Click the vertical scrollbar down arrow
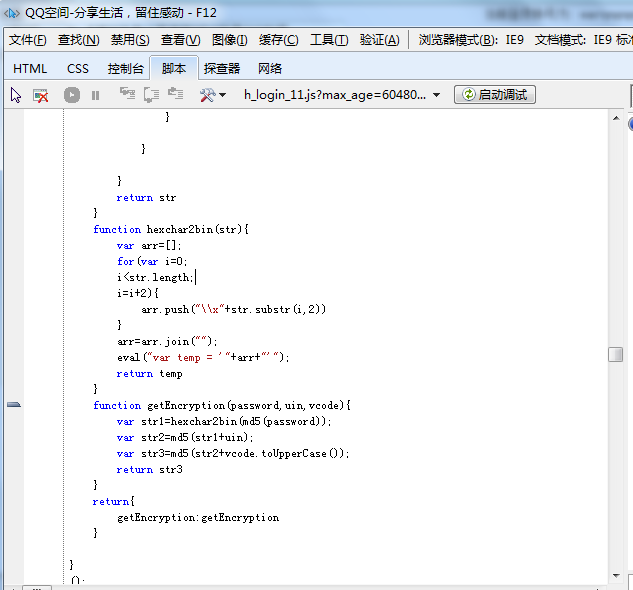633x590 pixels. click(616, 575)
